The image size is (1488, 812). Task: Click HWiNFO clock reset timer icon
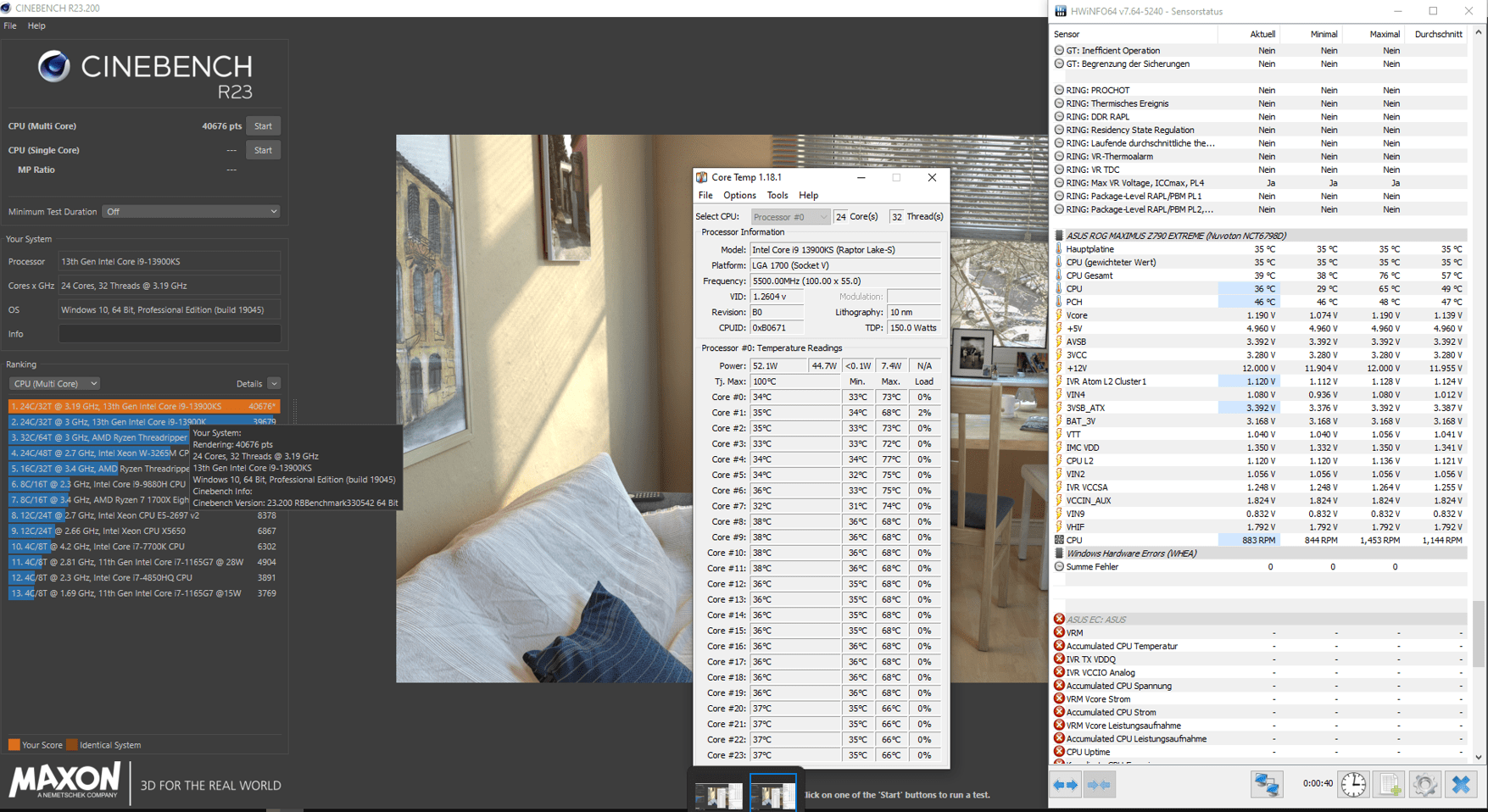pos(1354,785)
